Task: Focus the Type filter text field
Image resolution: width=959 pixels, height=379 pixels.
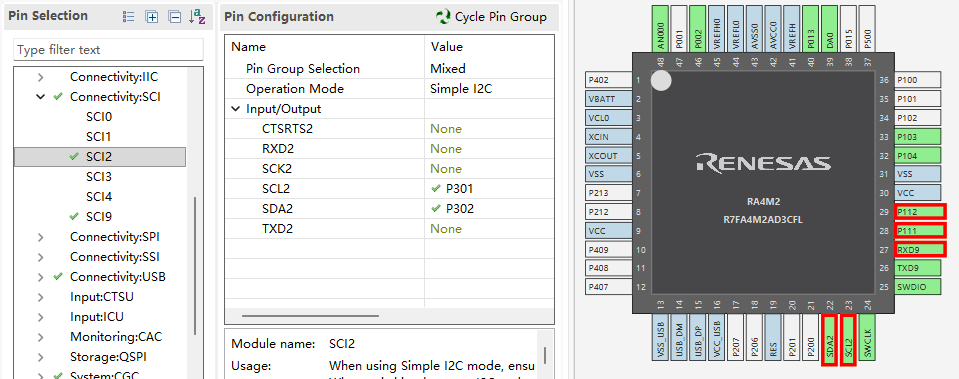Action: pyautogui.click(x=108, y=50)
